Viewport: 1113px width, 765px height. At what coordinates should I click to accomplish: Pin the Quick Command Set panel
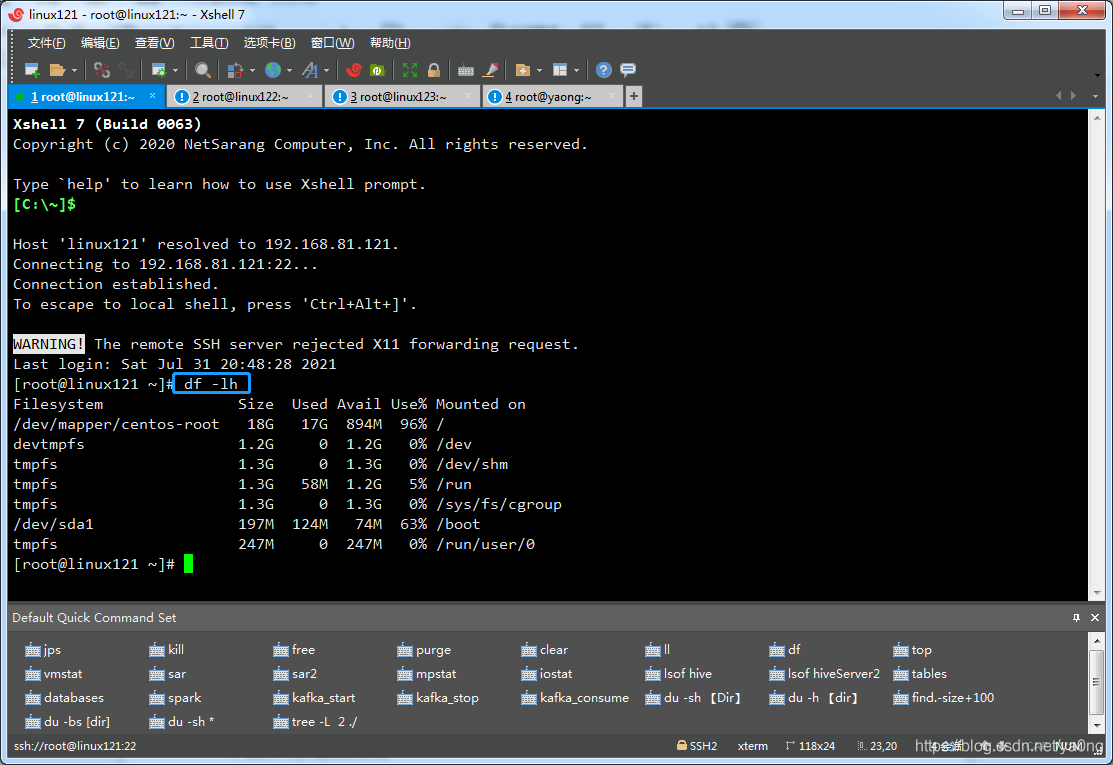point(1076,617)
